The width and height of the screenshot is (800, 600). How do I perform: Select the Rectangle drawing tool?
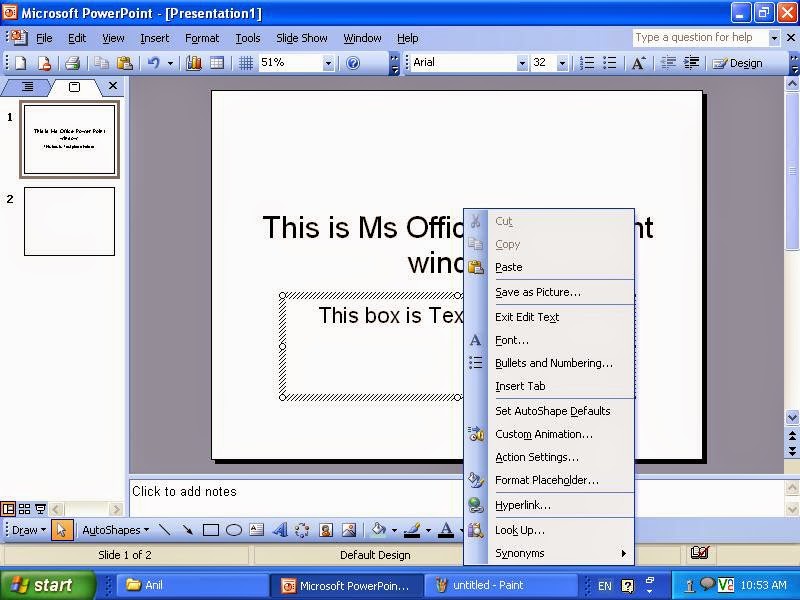pyautogui.click(x=211, y=531)
